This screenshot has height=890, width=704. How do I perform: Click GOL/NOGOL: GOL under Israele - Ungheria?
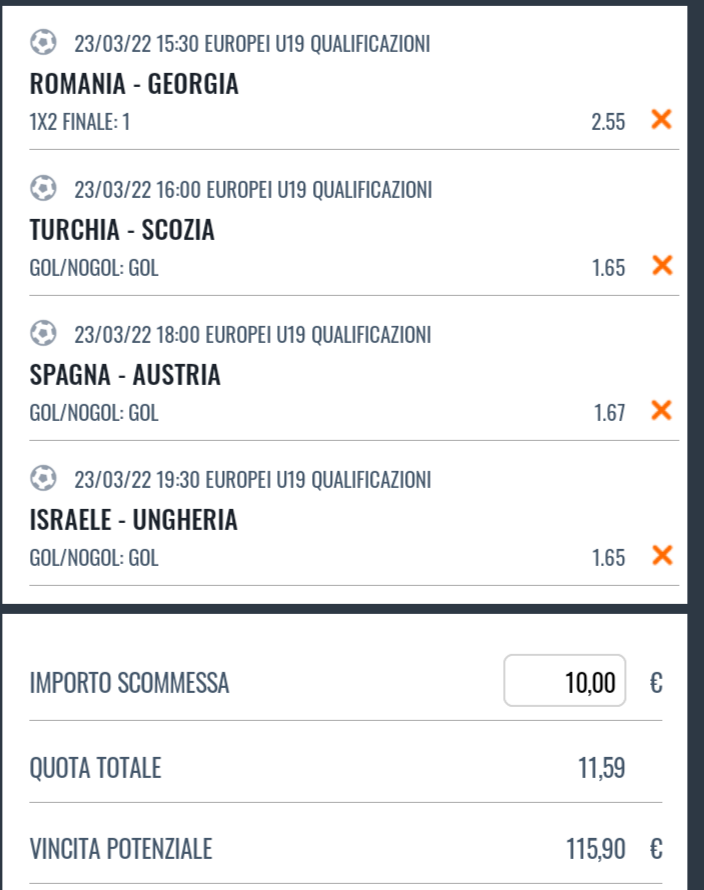tap(94, 557)
